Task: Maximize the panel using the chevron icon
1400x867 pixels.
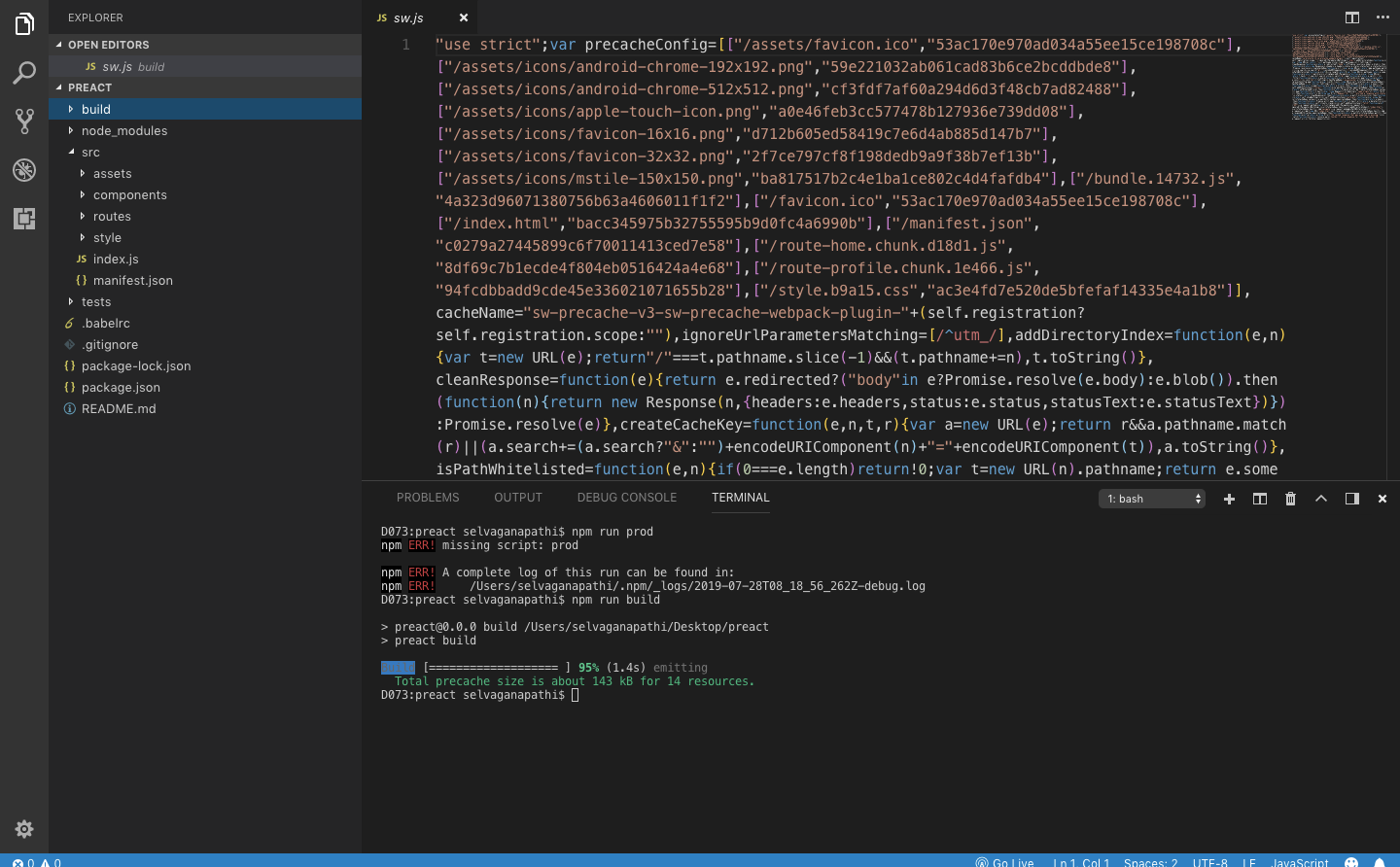Action: click(x=1320, y=498)
